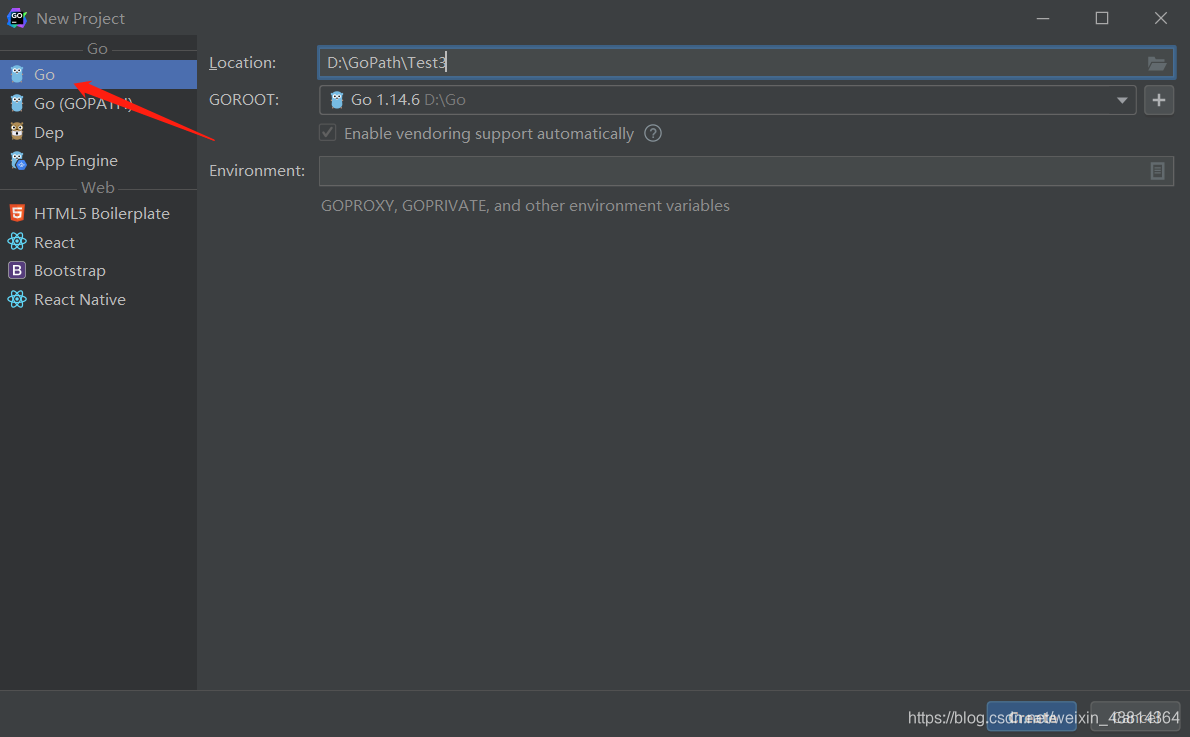Minimize the New Project window
This screenshot has height=737, width=1190.
(x=1043, y=18)
